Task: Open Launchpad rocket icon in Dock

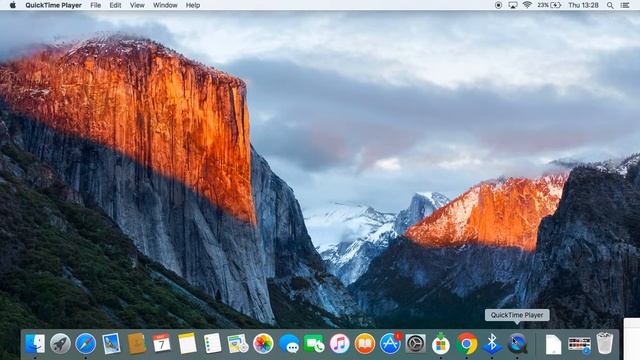Action: click(60, 344)
